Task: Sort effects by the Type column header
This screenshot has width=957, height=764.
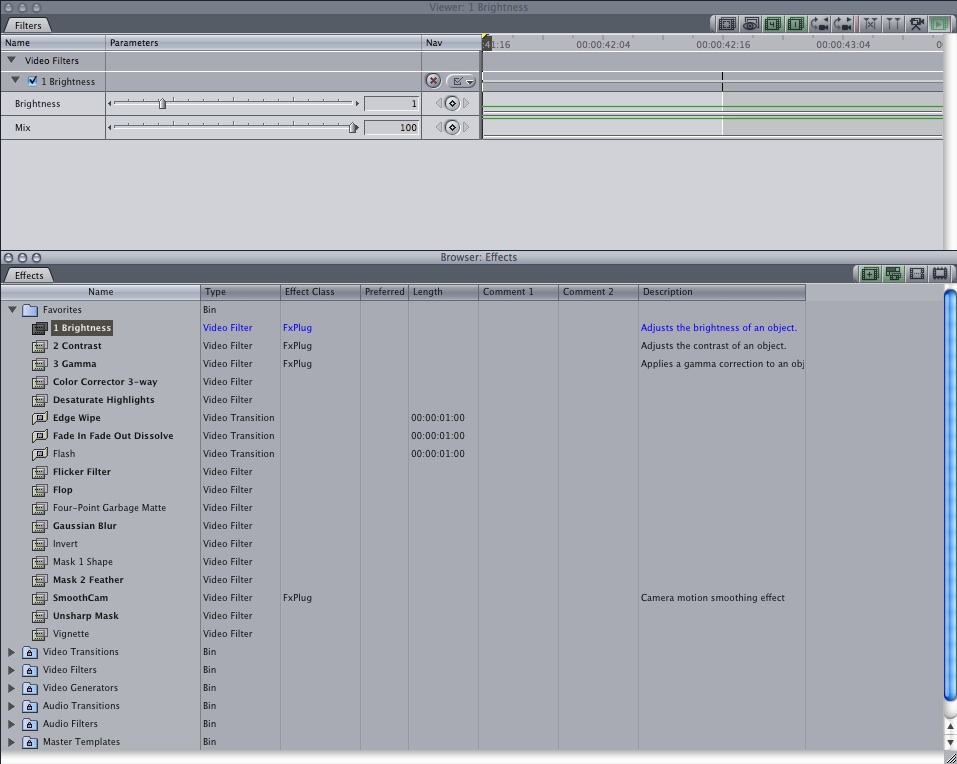Action: click(240, 292)
